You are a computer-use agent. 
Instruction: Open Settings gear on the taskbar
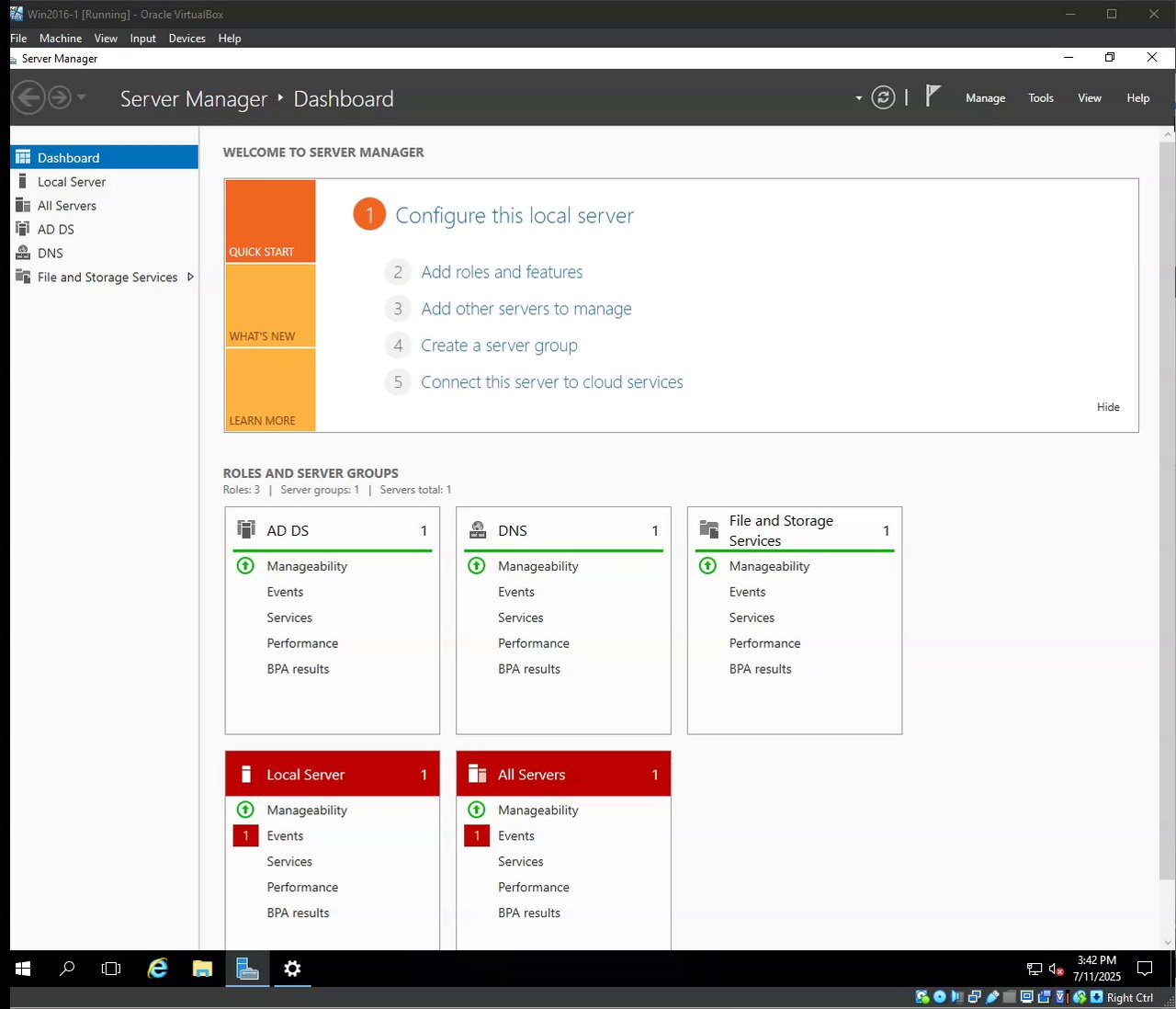click(292, 969)
